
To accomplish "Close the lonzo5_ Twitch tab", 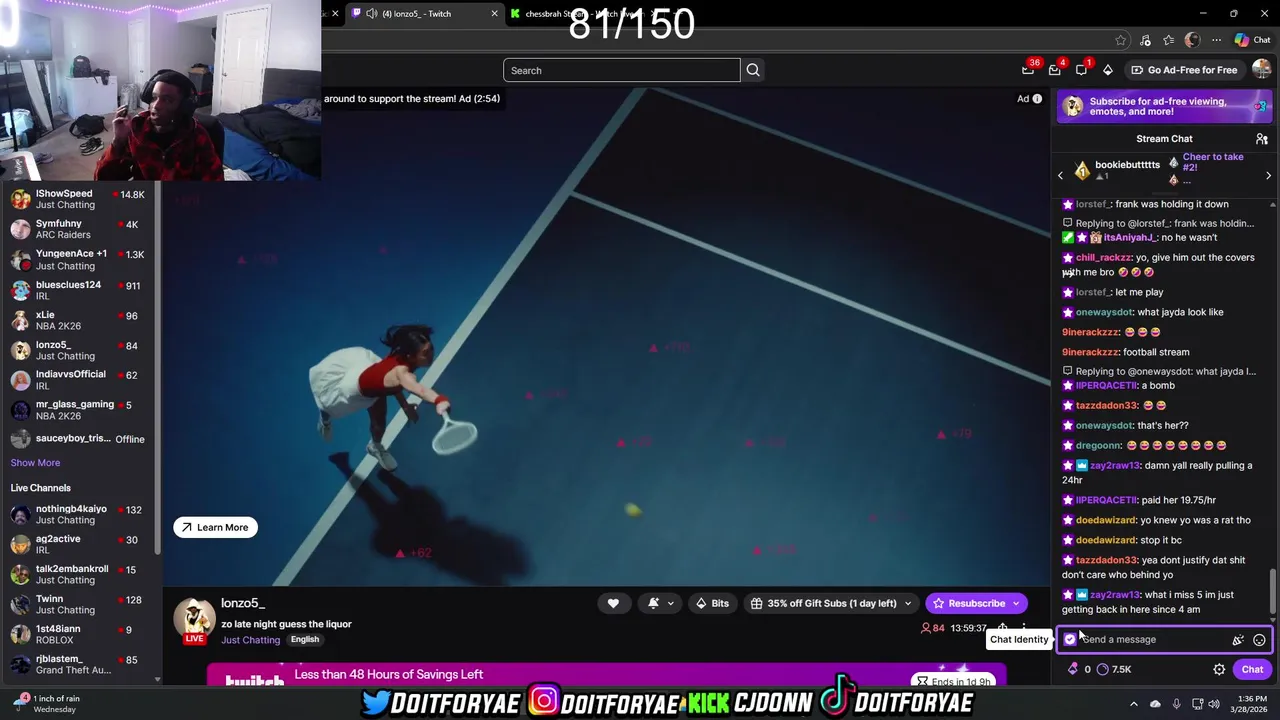I will coord(494,14).
